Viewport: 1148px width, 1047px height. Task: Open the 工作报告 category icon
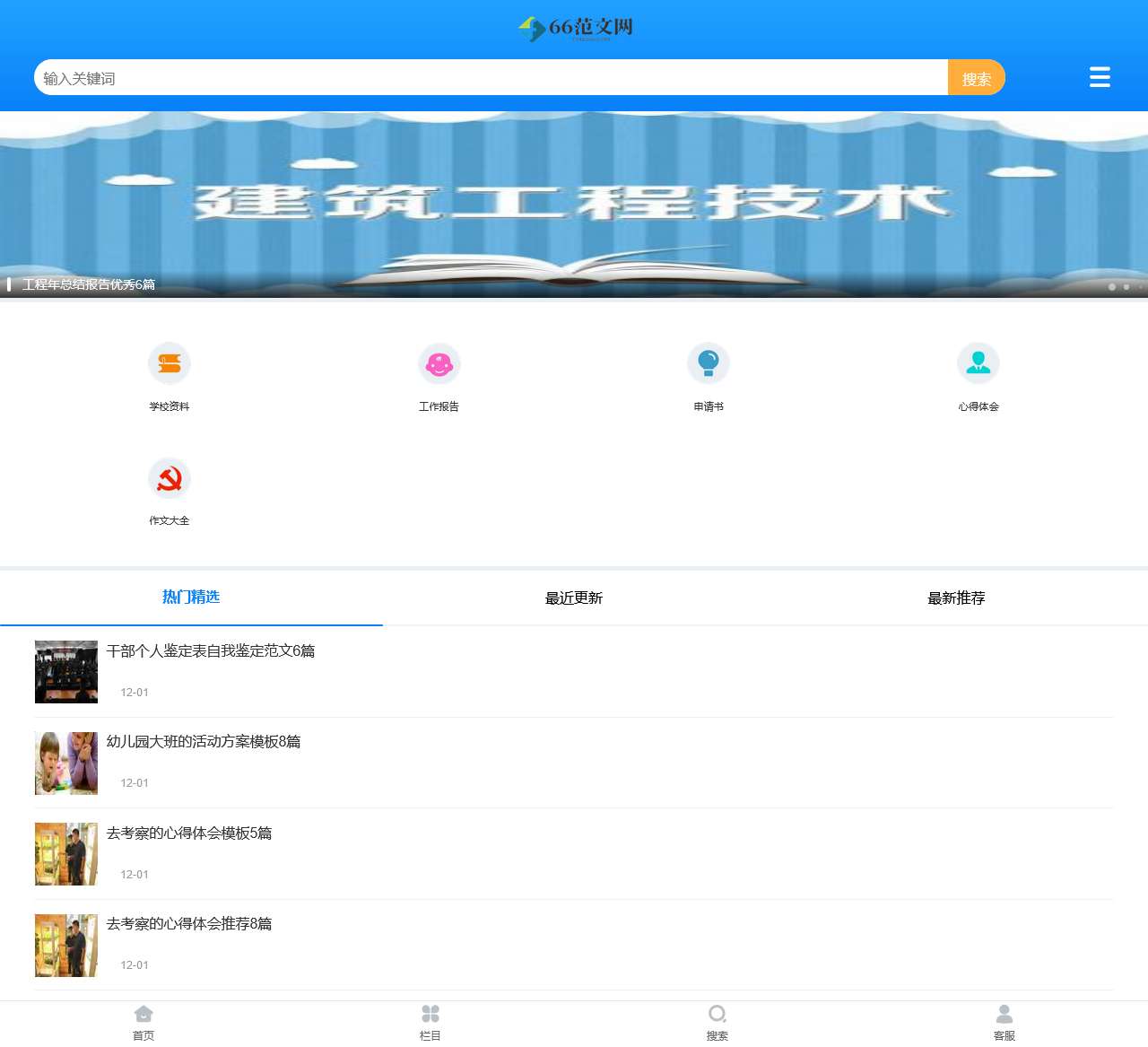pyautogui.click(x=439, y=363)
